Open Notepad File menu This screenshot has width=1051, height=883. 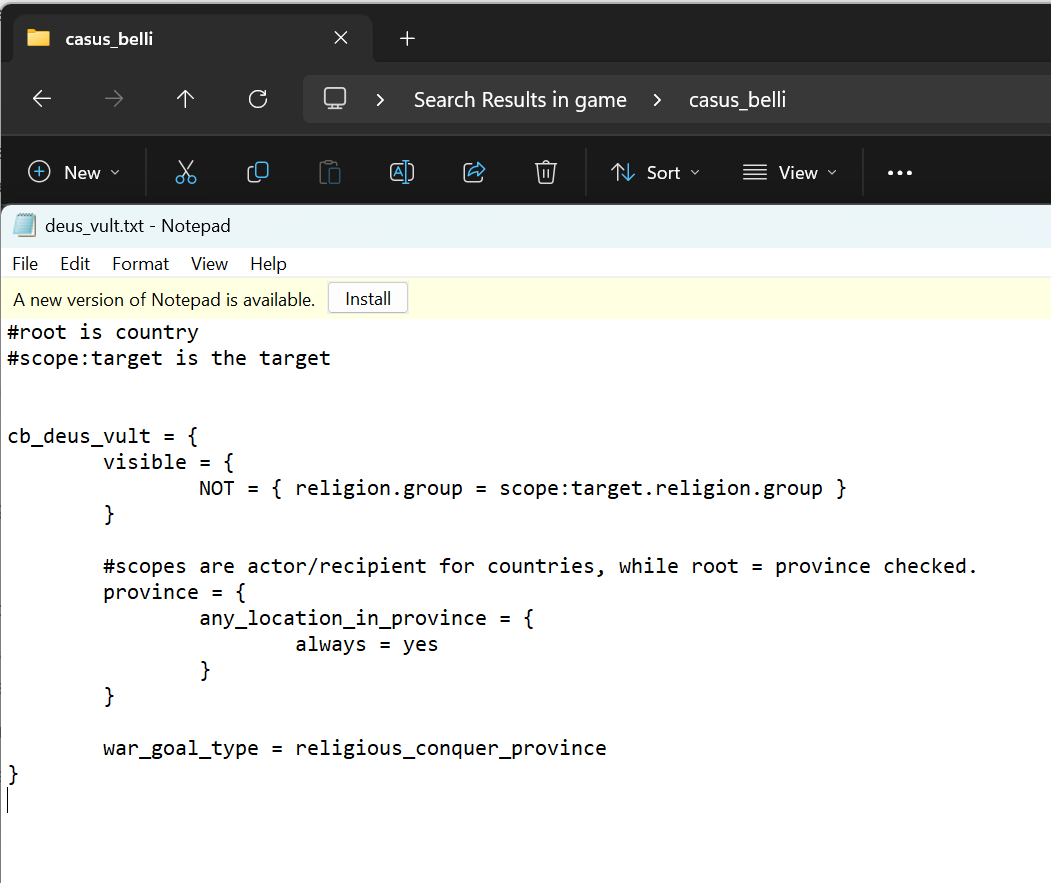25,263
